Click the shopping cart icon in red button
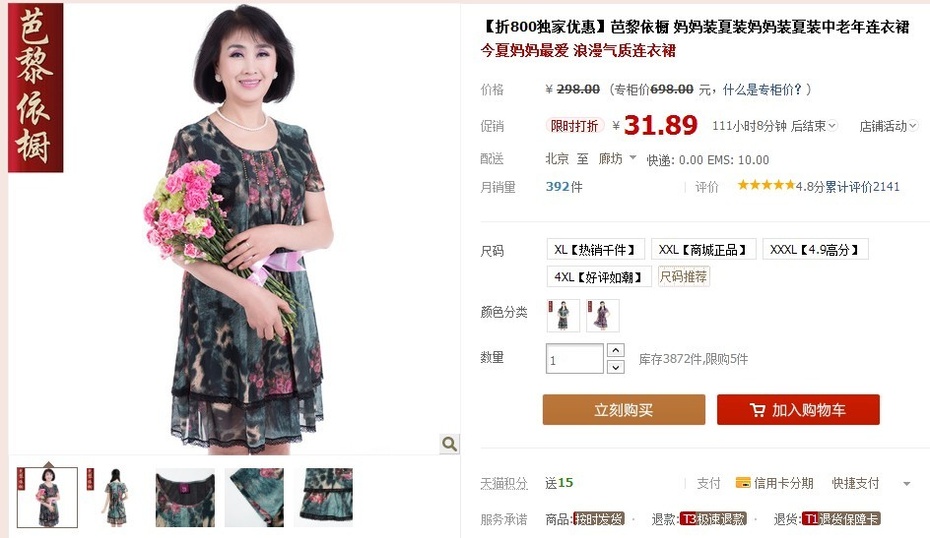 click(x=757, y=410)
